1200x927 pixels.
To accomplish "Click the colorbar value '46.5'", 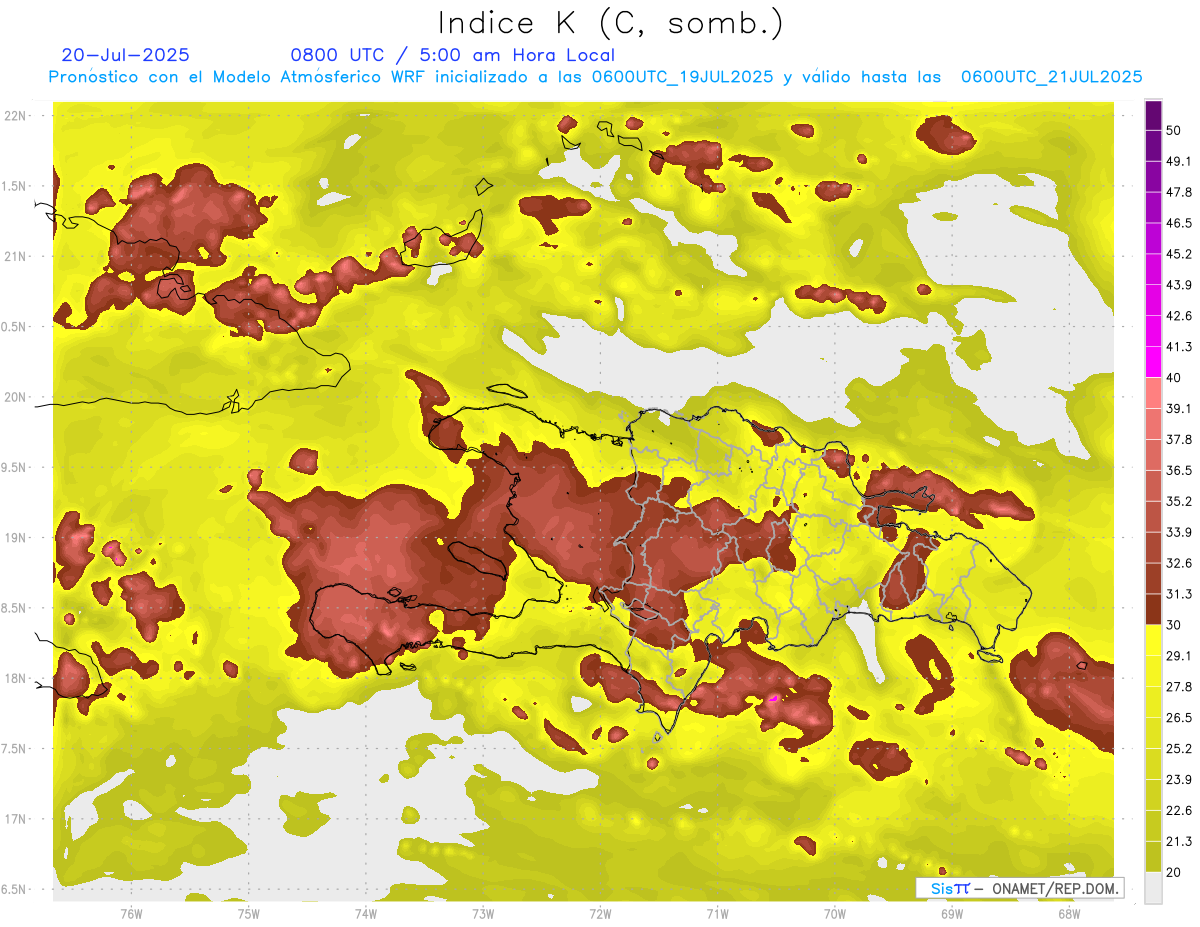I will click(1179, 223).
